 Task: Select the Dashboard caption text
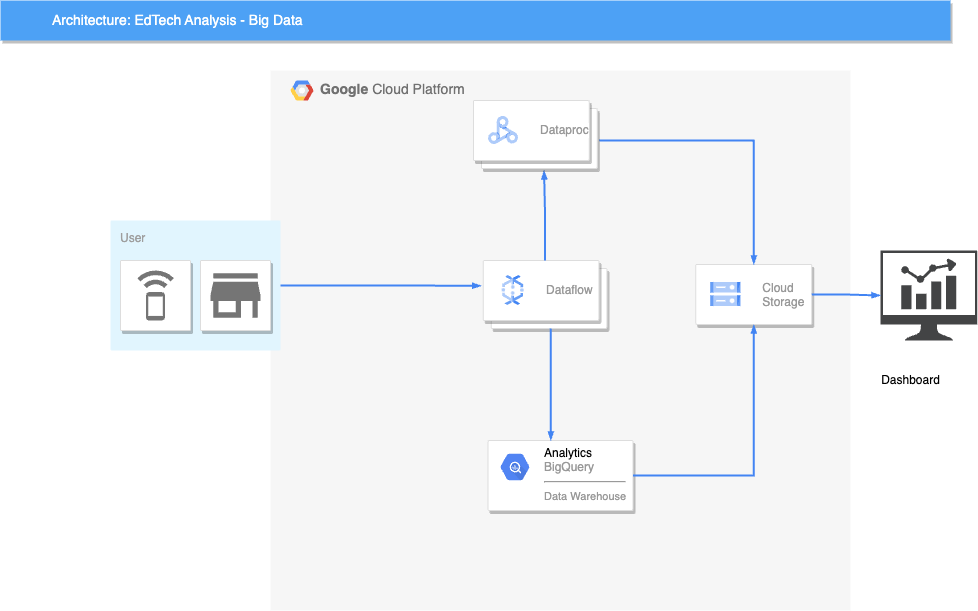click(910, 380)
